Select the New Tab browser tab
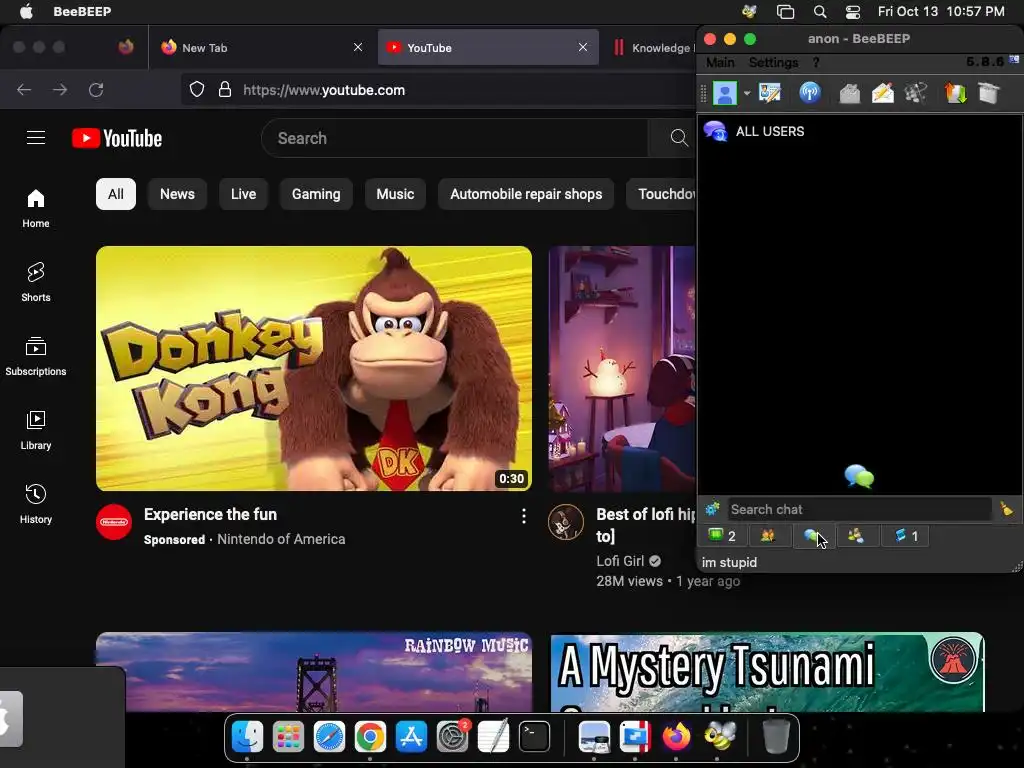 (x=263, y=48)
